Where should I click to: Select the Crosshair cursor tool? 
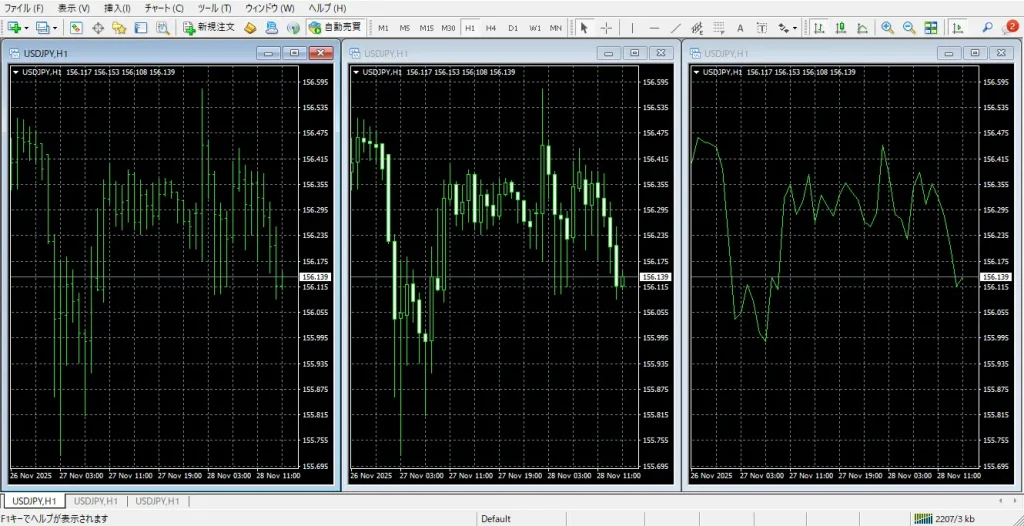coord(607,28)
